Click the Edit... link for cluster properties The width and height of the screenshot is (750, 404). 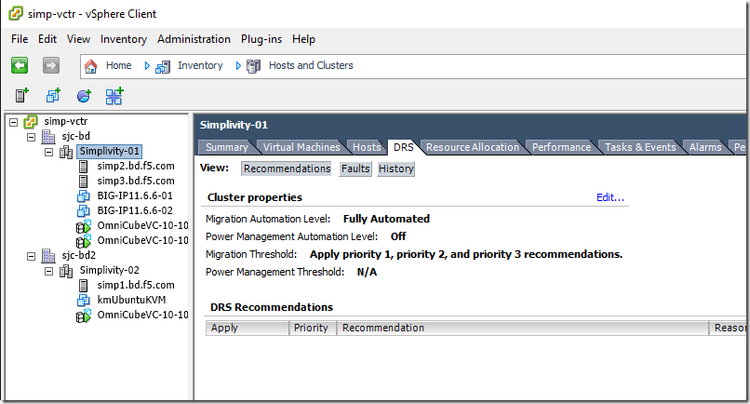tap(610, 197)
